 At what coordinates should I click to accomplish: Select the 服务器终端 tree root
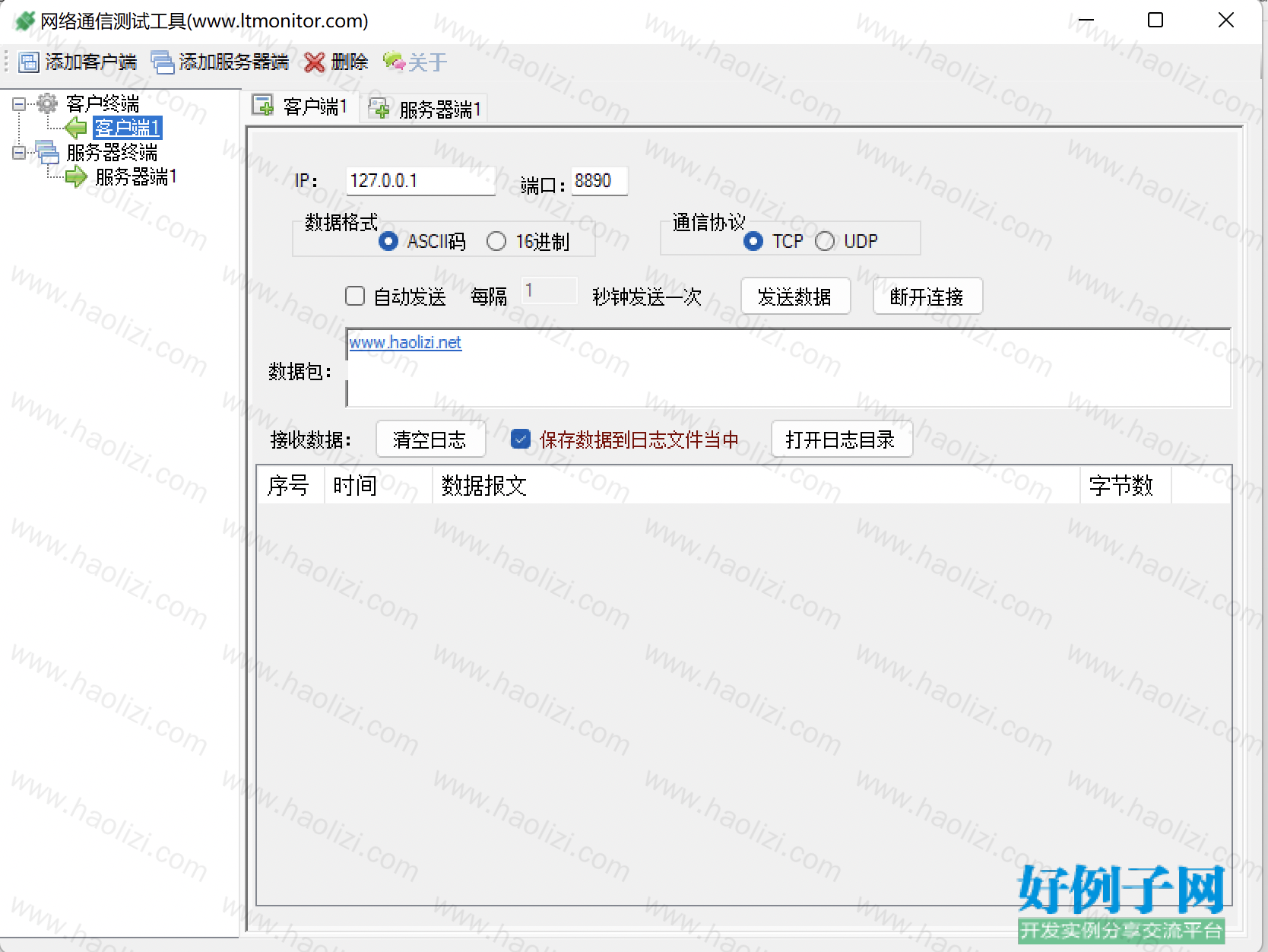click(x=112, y=152)
